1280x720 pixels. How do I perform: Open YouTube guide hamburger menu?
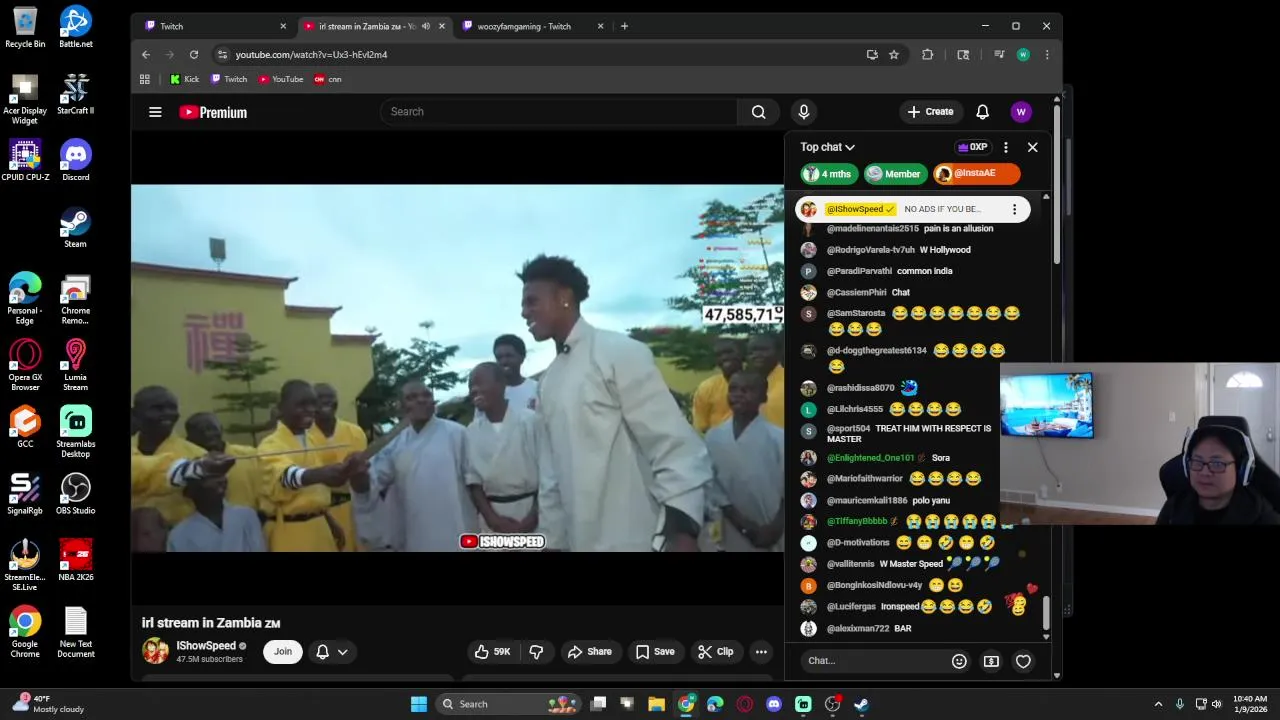tap(155, 112)
